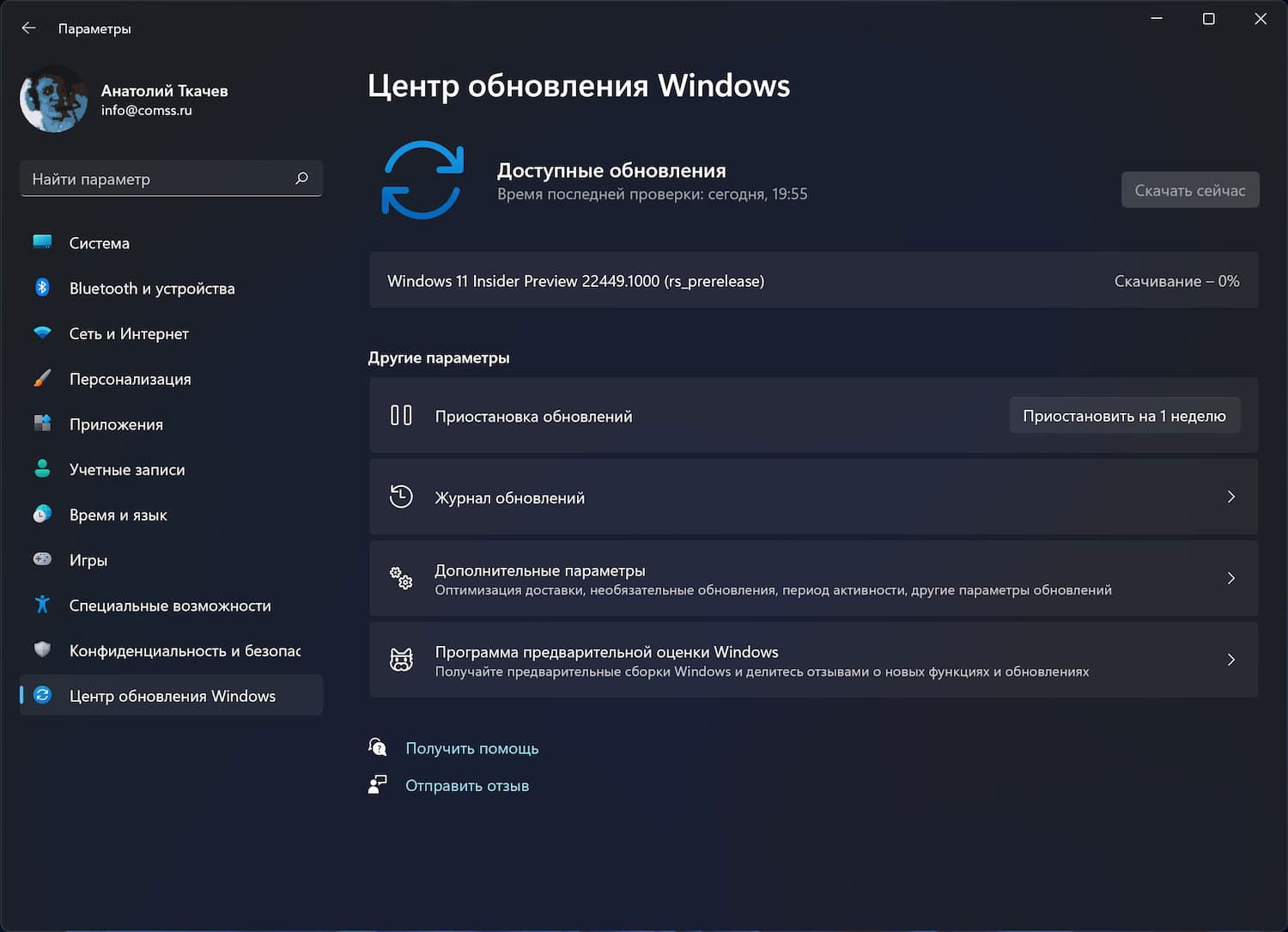1288x932 pixels.
Task: Select the Система sidebar icon
Action: click(x=42, y=242)
